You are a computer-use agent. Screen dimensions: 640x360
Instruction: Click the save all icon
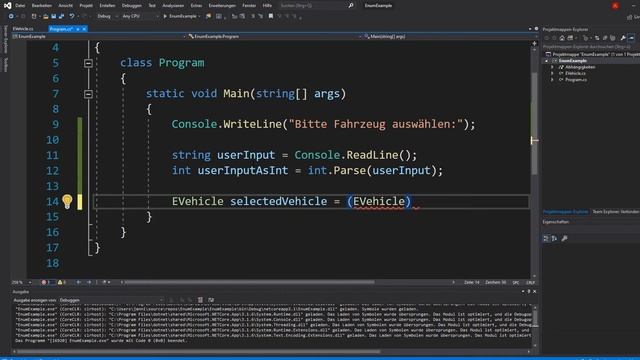coord(61,16)
